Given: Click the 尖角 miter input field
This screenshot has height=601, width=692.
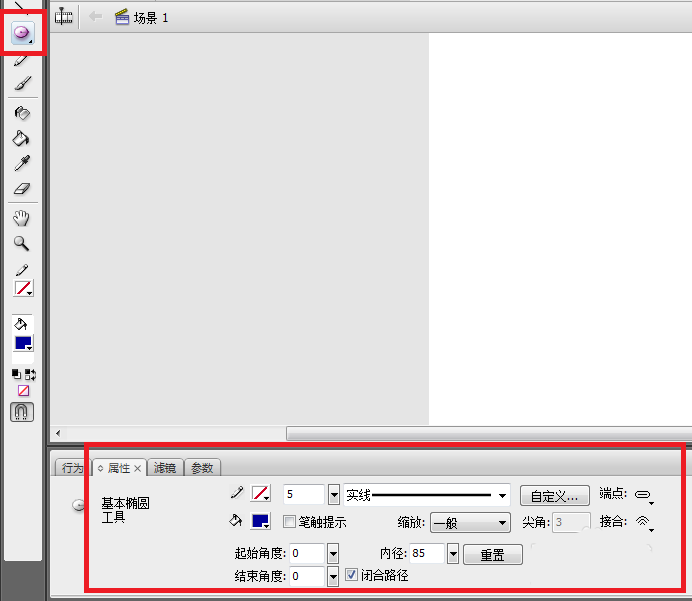Looking at the screenshot, I should pos(571,522).
